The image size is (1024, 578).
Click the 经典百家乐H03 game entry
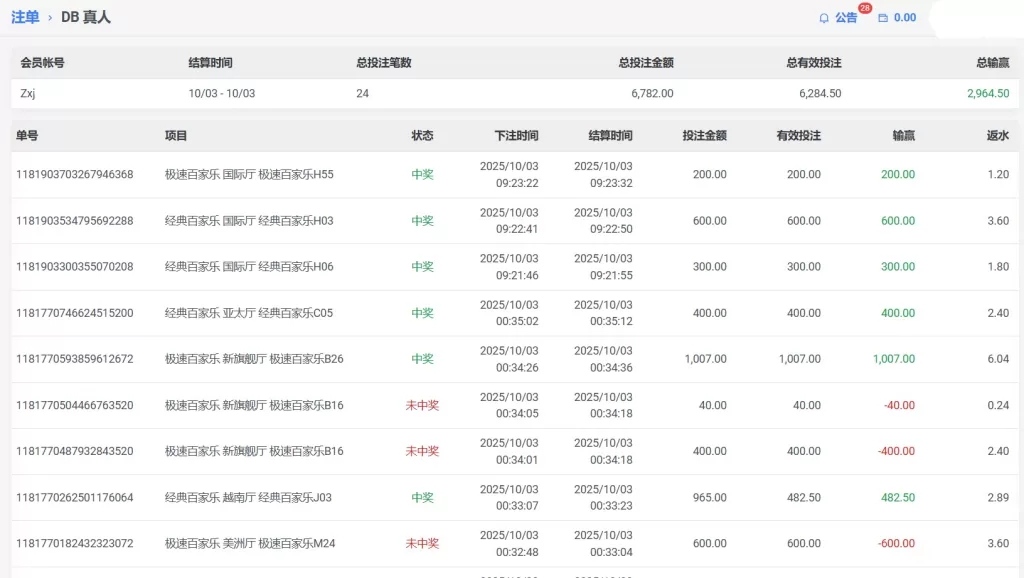pos(249,221)
